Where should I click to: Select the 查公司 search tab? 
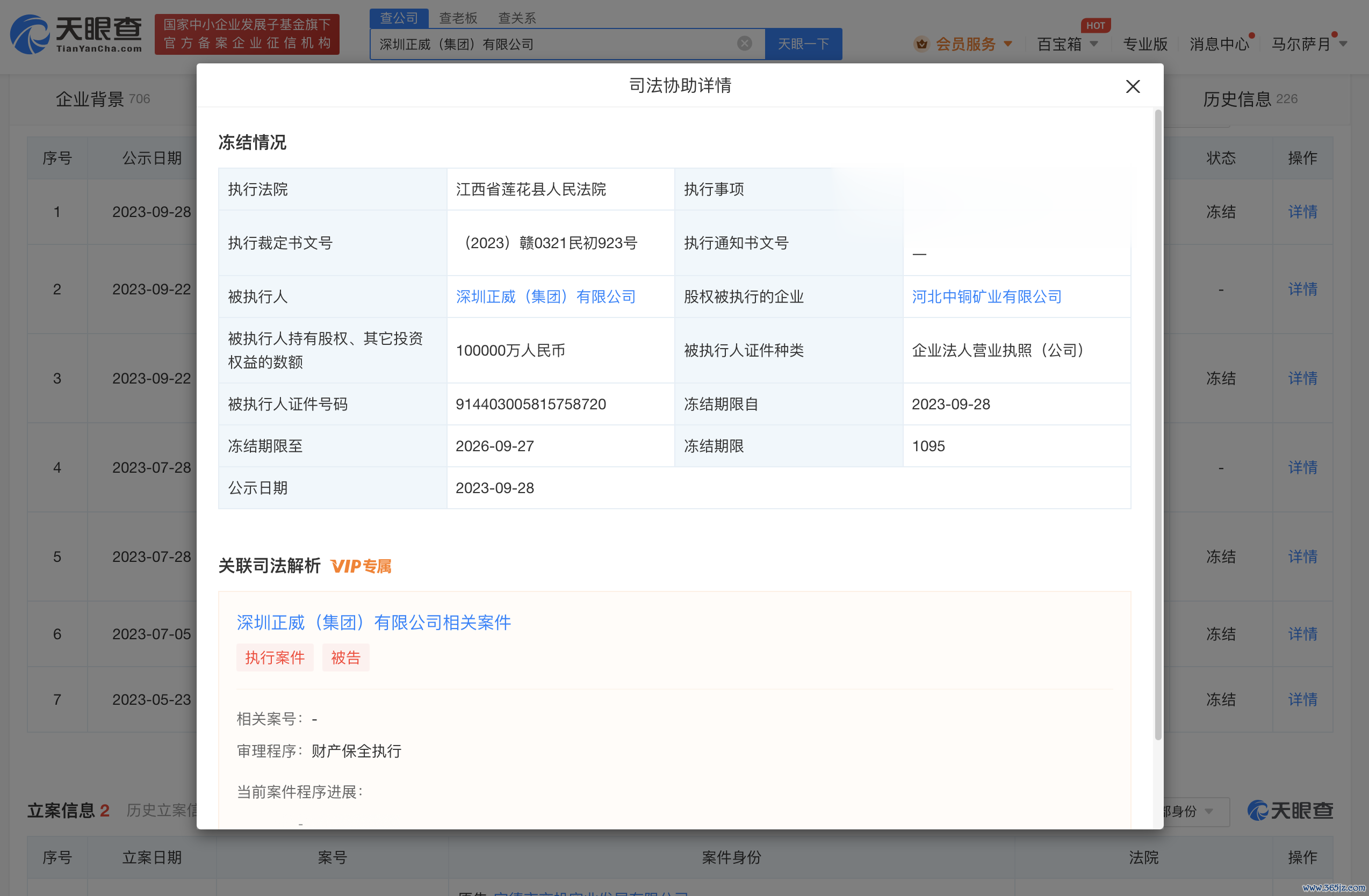click(x=399, y=18)
